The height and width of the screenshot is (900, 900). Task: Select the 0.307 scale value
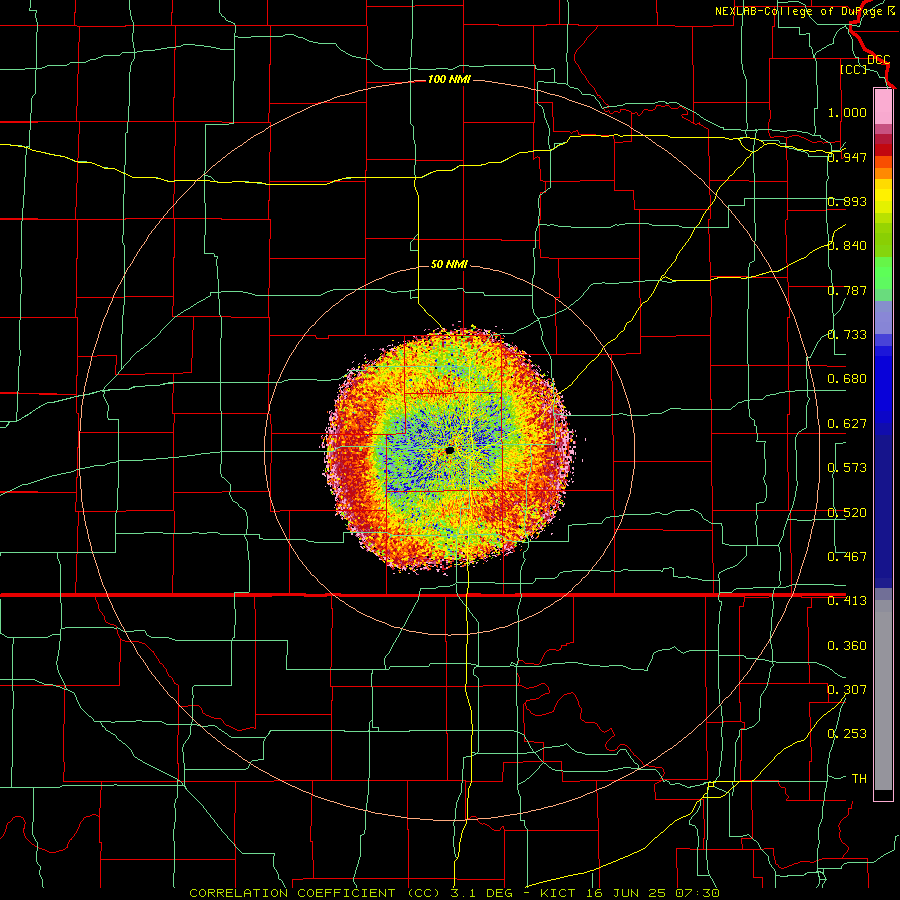tap(847, 690)
